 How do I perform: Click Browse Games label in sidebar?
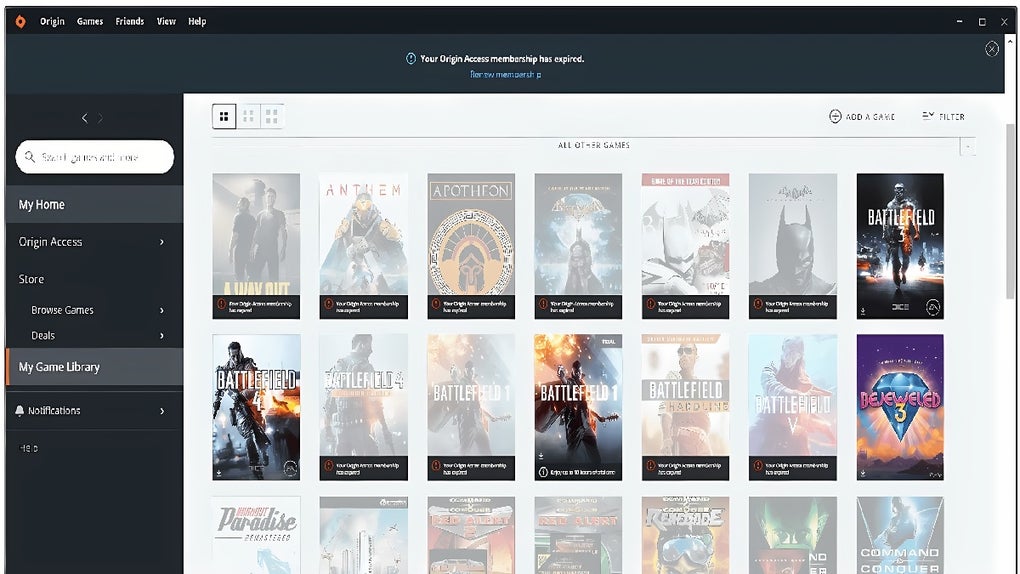point(62,310)
